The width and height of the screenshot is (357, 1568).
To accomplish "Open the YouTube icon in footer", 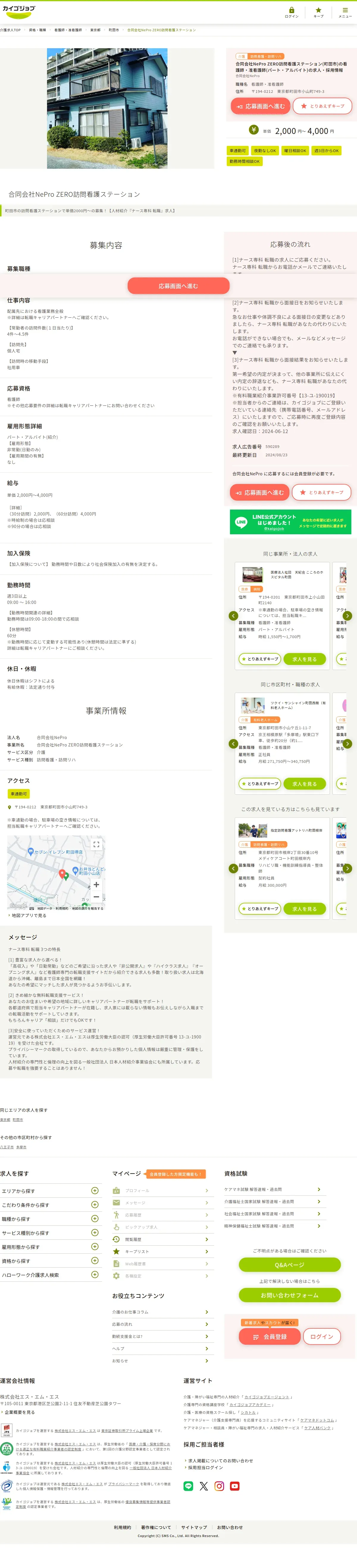I will click(235, 1486).
